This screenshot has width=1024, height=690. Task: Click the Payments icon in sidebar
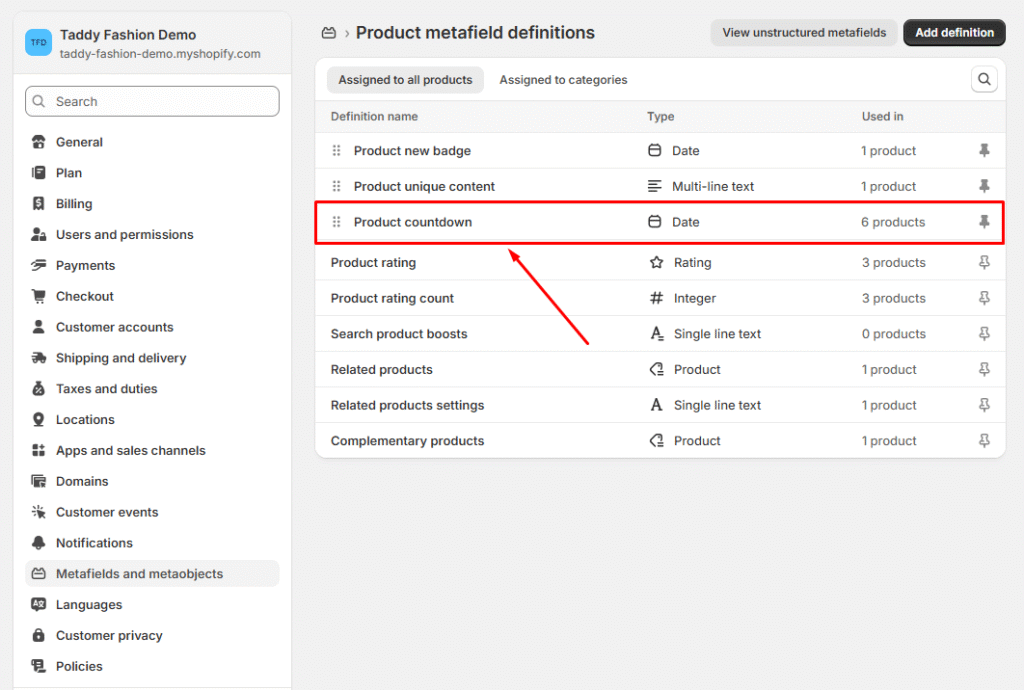pyautogui.click(x=39, y=265)
